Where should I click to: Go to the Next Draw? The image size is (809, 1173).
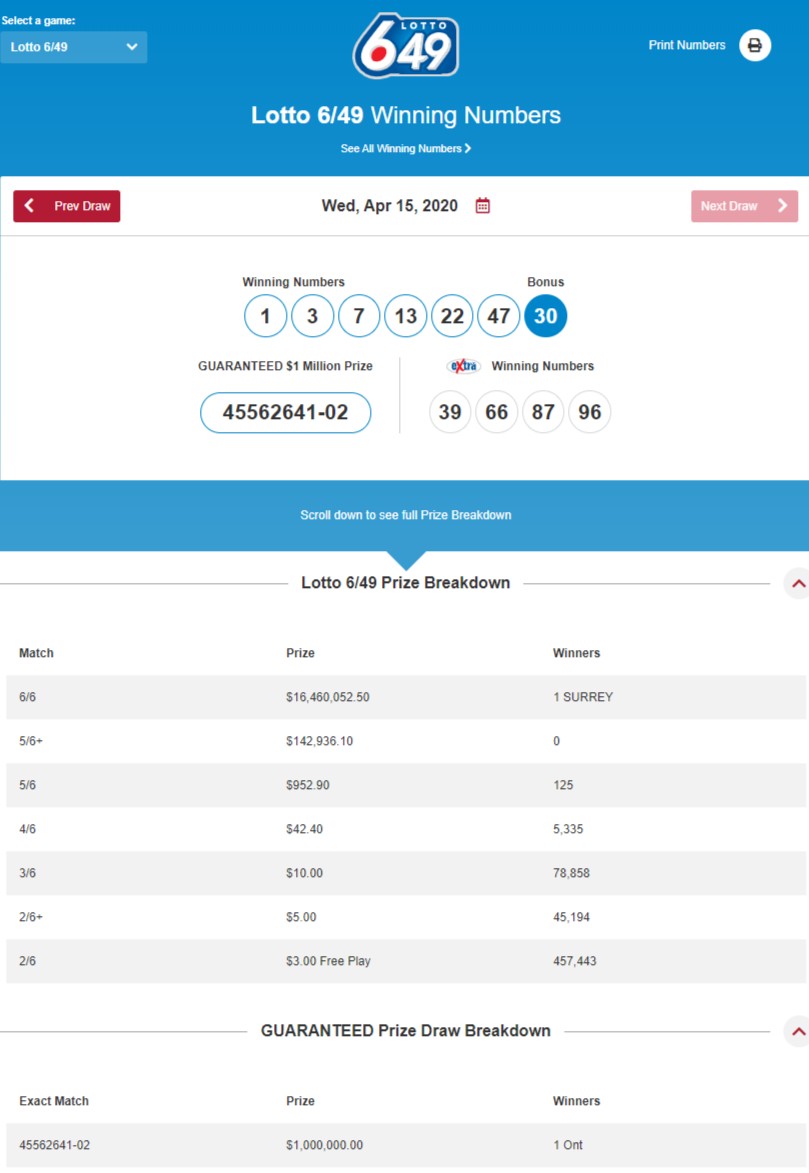click(x=744, y=206)
